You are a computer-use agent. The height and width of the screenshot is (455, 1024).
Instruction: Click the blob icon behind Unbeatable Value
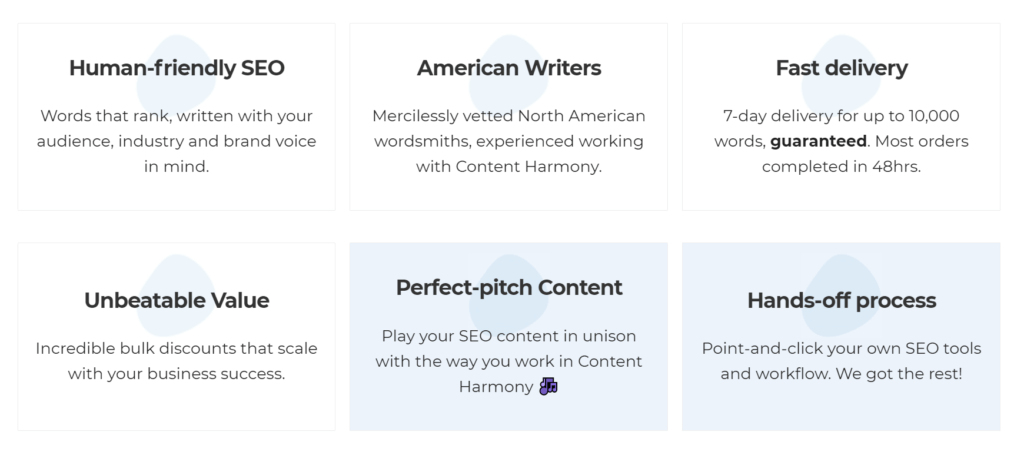tap(176, 296)
